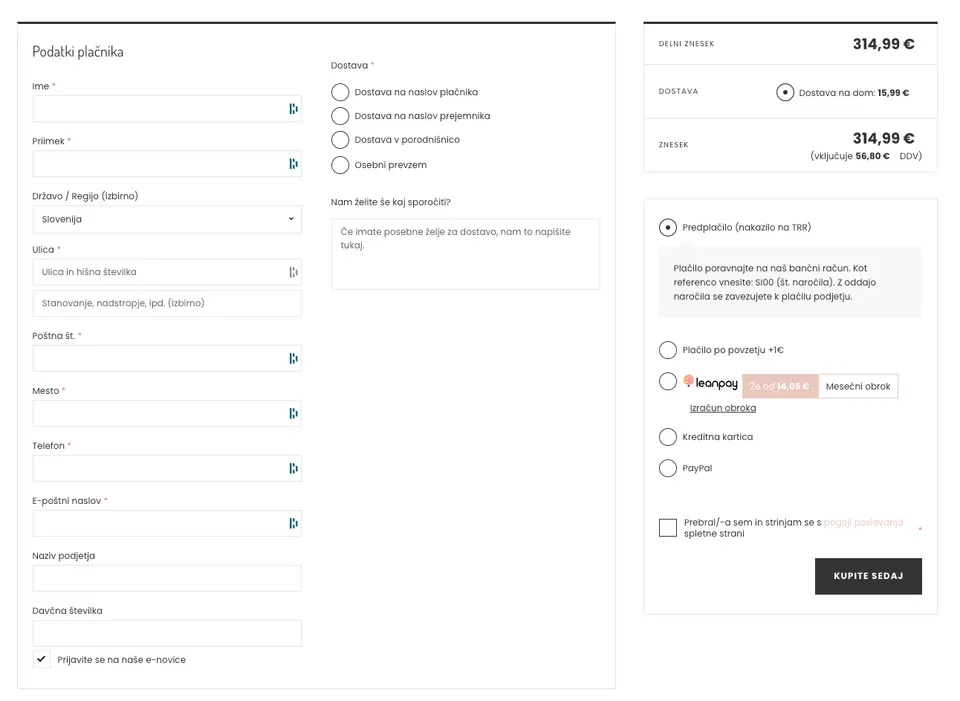The image size is (960, 701).
Task: Click the autofill icon in the Ulica field
Action: (294, 272)
